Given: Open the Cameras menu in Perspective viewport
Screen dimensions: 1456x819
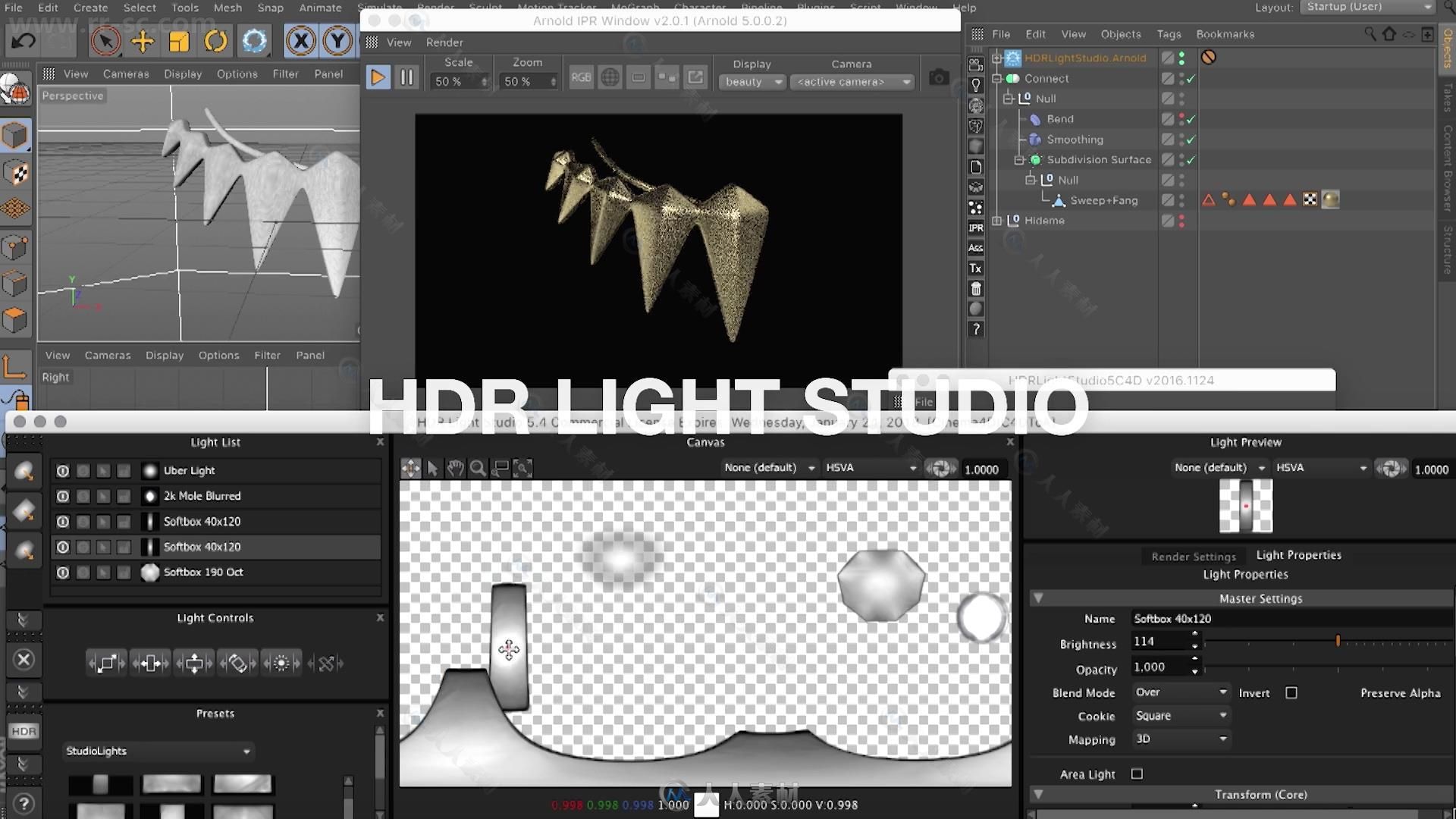Looking at the screenshot, I should (x=126, y=74).
